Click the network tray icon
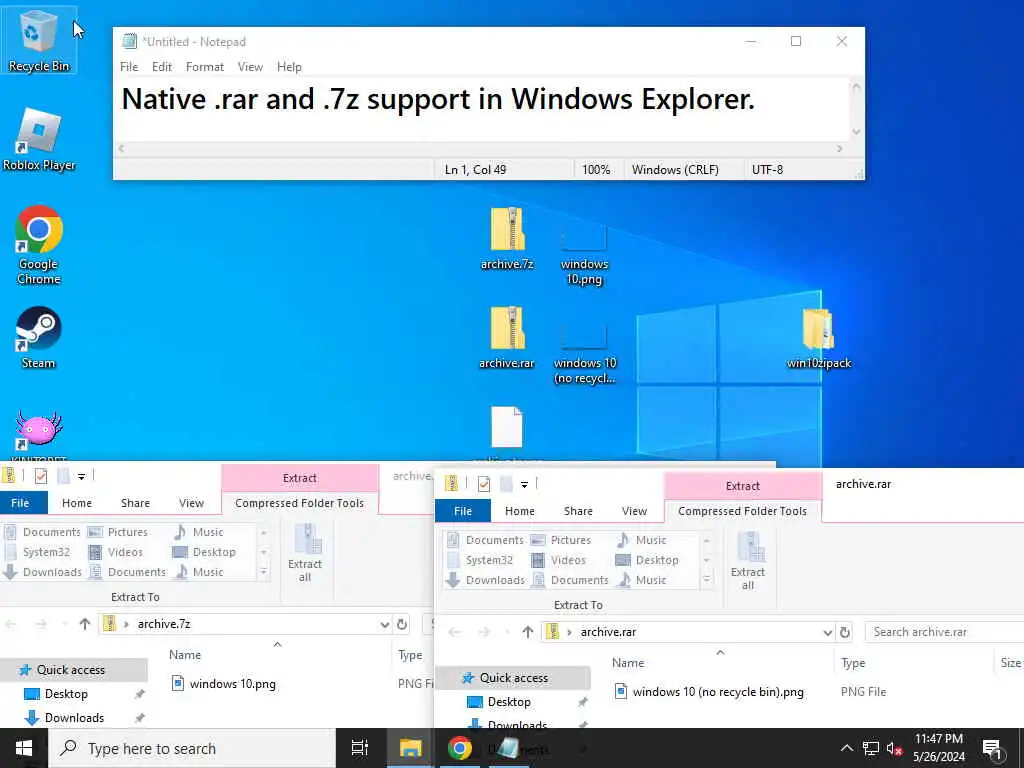The image size is (1024, 768). point(871,748)
